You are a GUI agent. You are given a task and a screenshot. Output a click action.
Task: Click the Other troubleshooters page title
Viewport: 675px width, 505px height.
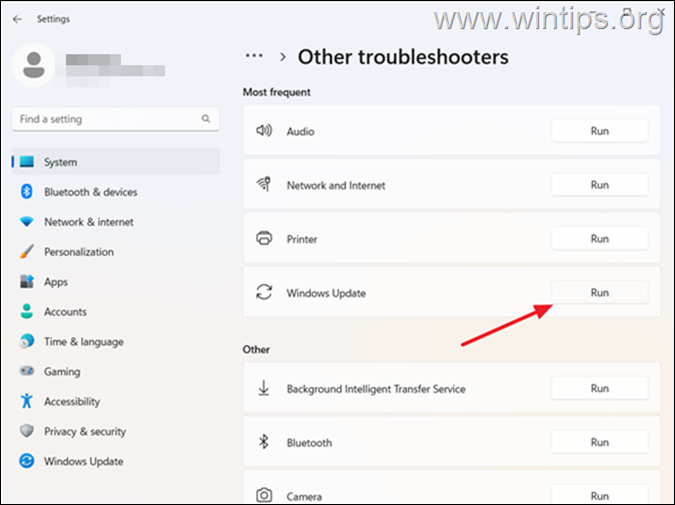pyautogui.click(x=403, y=57)
